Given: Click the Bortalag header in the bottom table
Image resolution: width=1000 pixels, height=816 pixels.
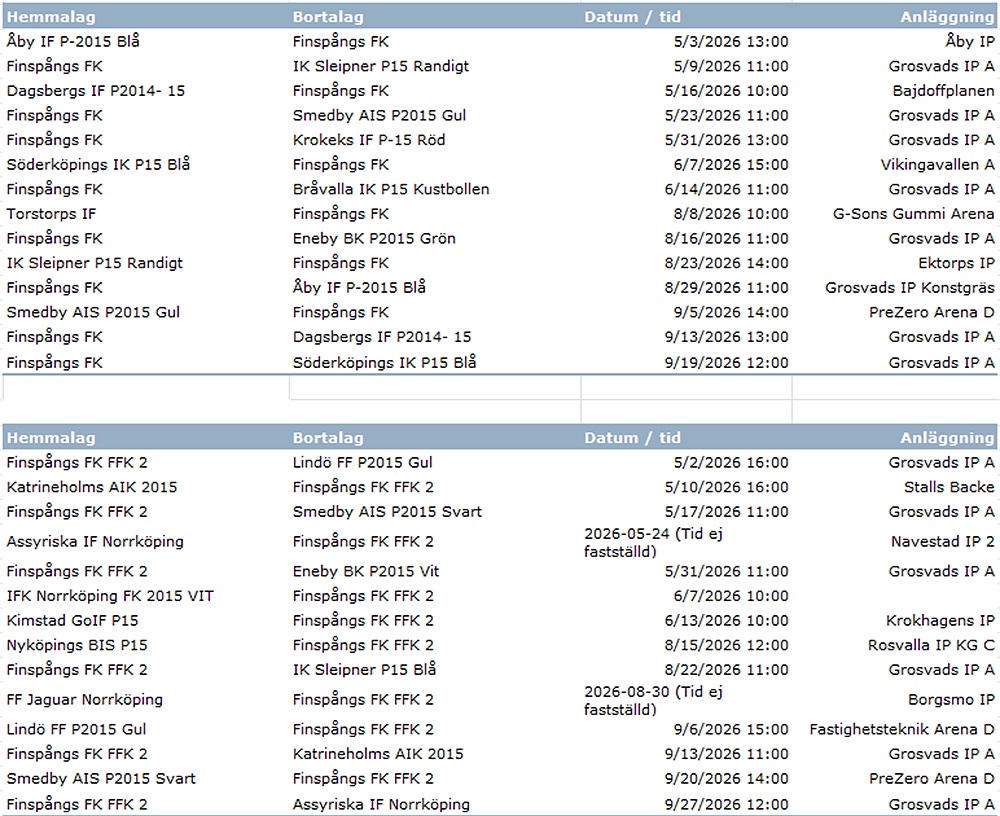Looking at the screenshot, I should tap(328, 438).
